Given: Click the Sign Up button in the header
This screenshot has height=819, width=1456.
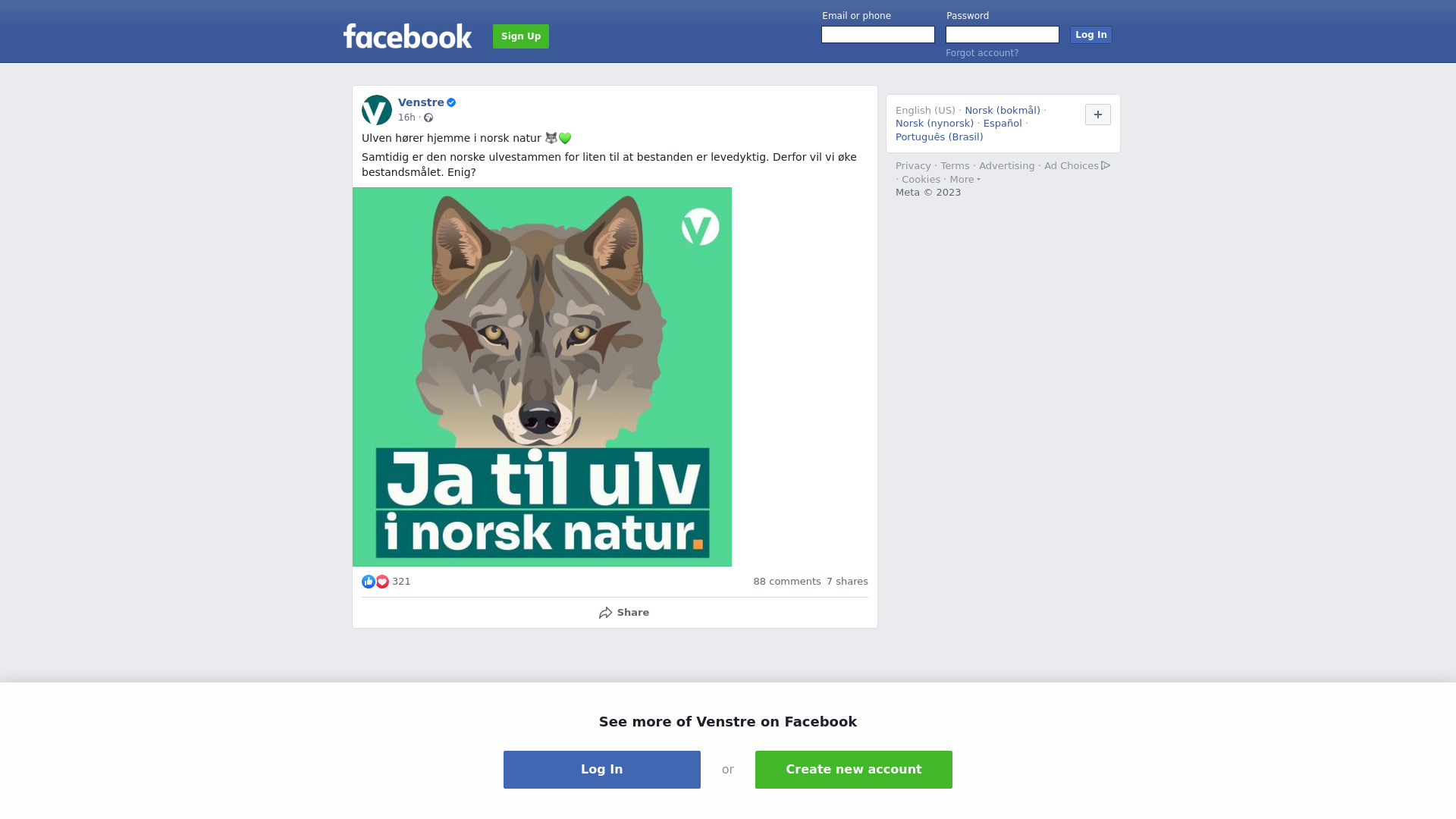Looking at the screenshot, I should 521,36.
